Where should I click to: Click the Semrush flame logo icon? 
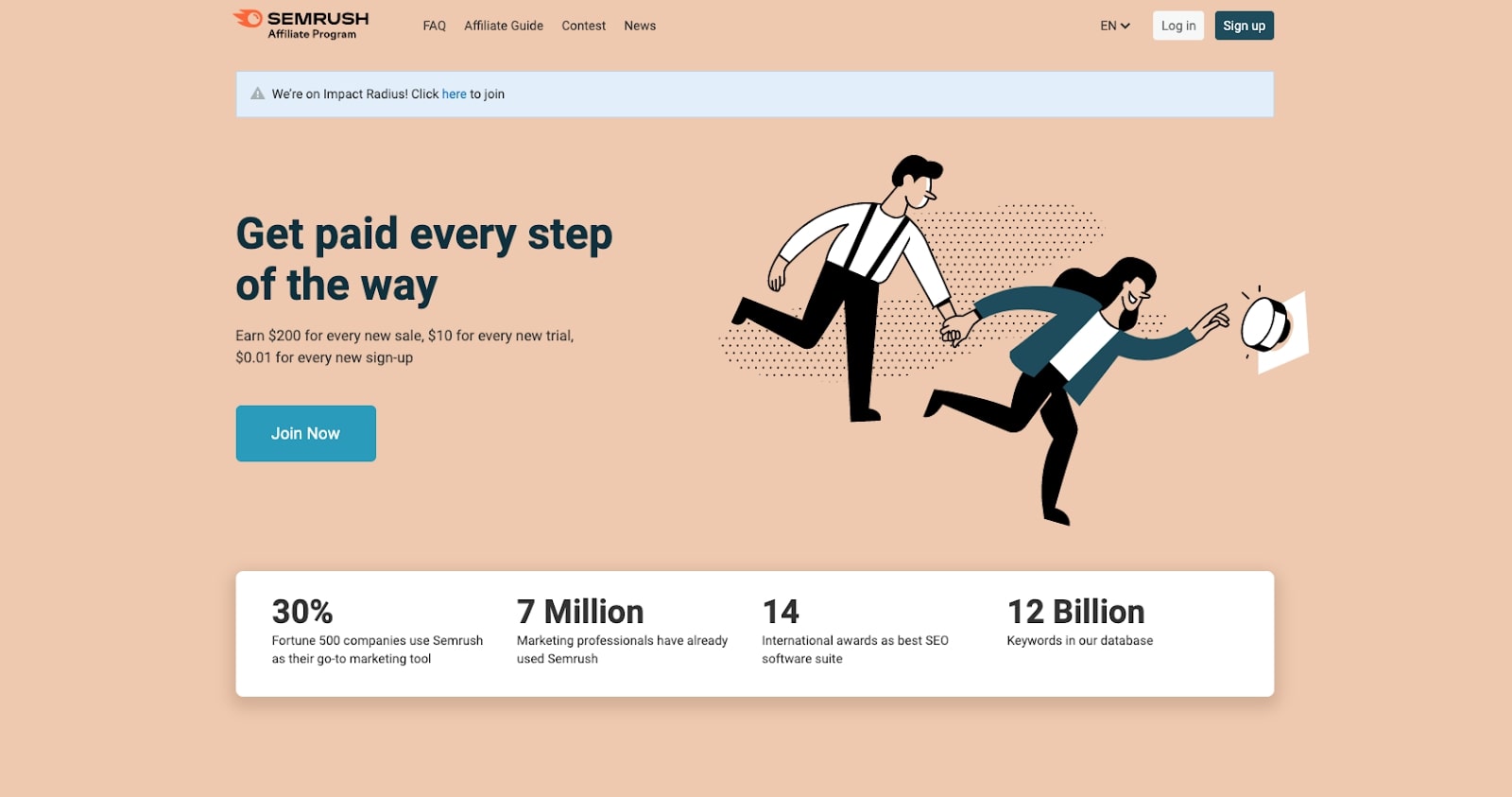pos(248,18)
